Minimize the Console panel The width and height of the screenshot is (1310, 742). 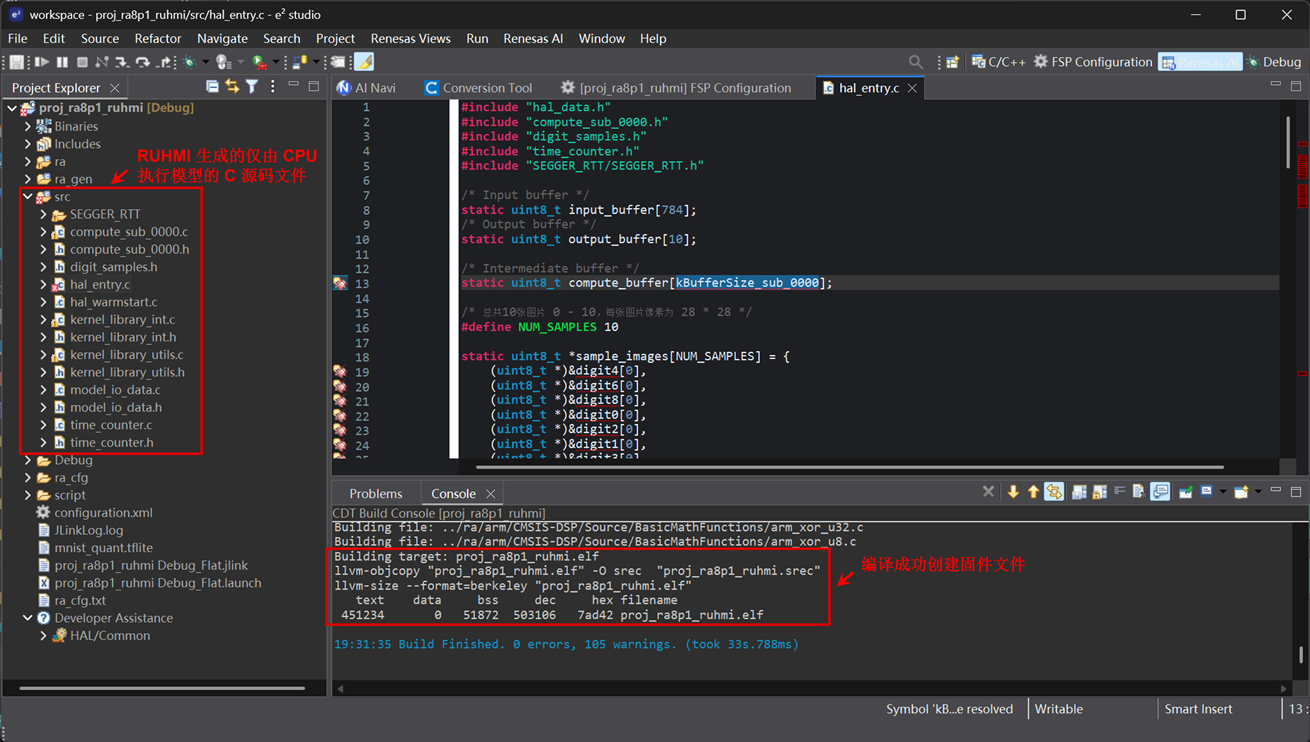pyautogui.click(x=1276, y=490)
